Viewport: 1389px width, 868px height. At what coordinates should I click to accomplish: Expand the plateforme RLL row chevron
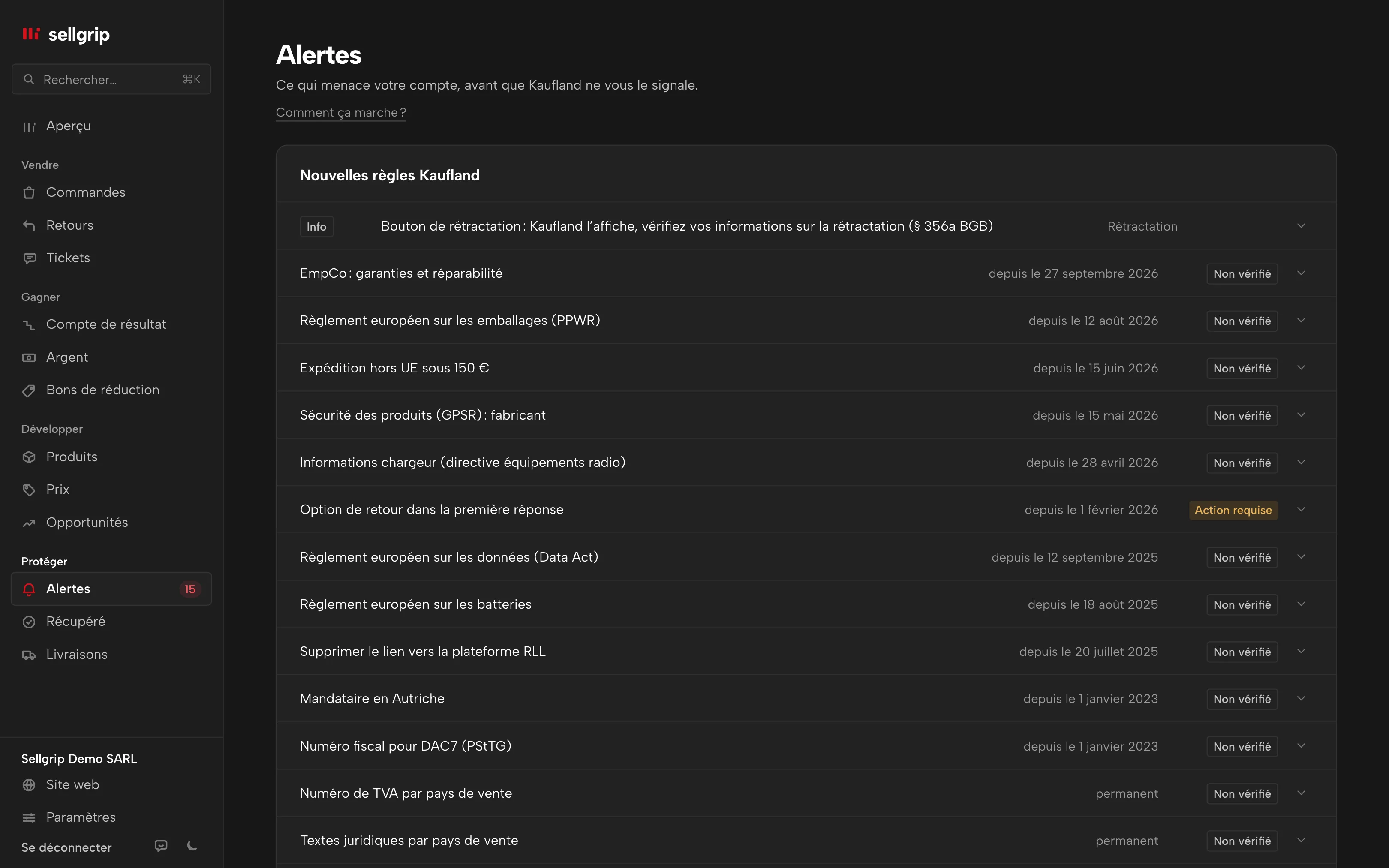[x=1301, y=651]
